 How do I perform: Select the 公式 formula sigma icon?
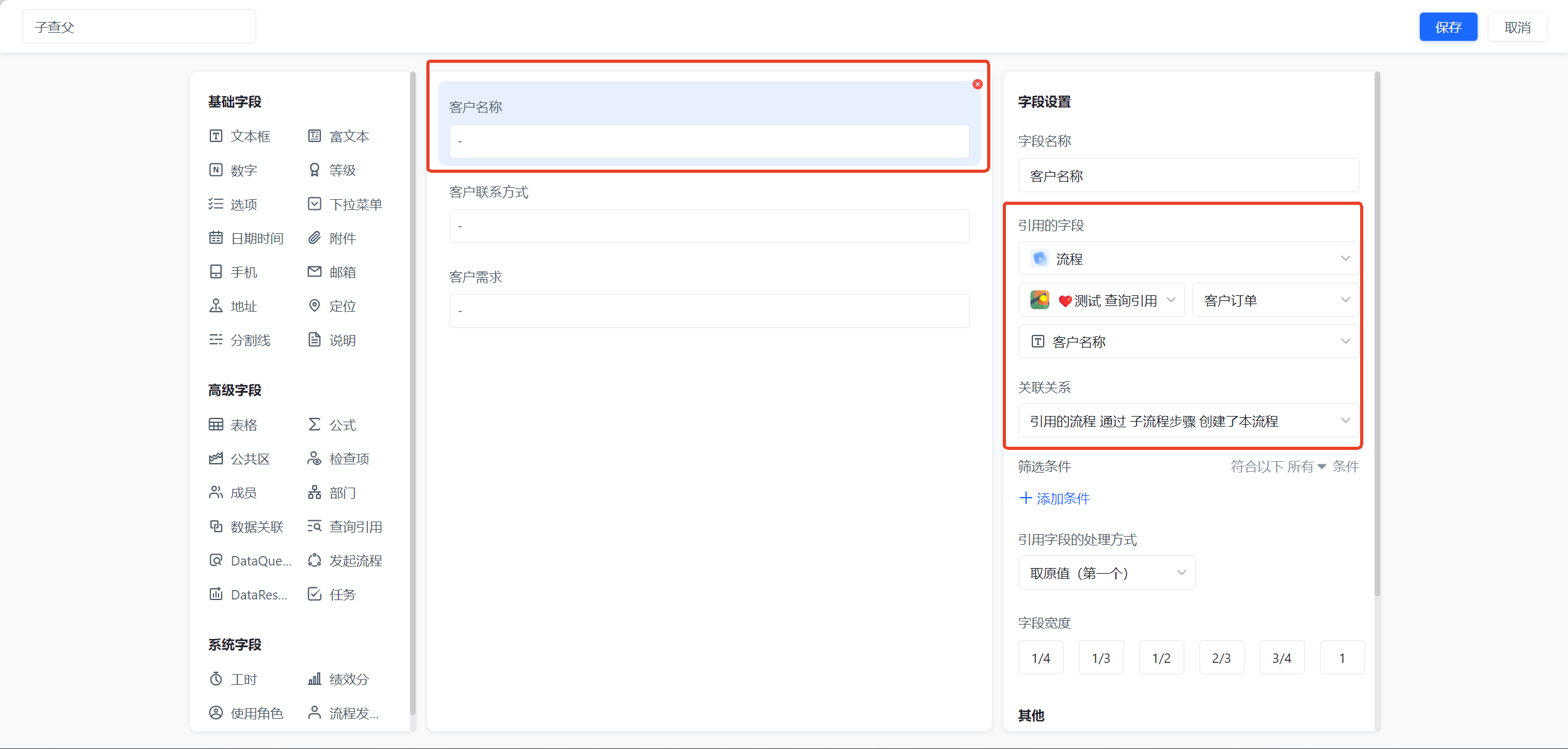coord(315,425)
